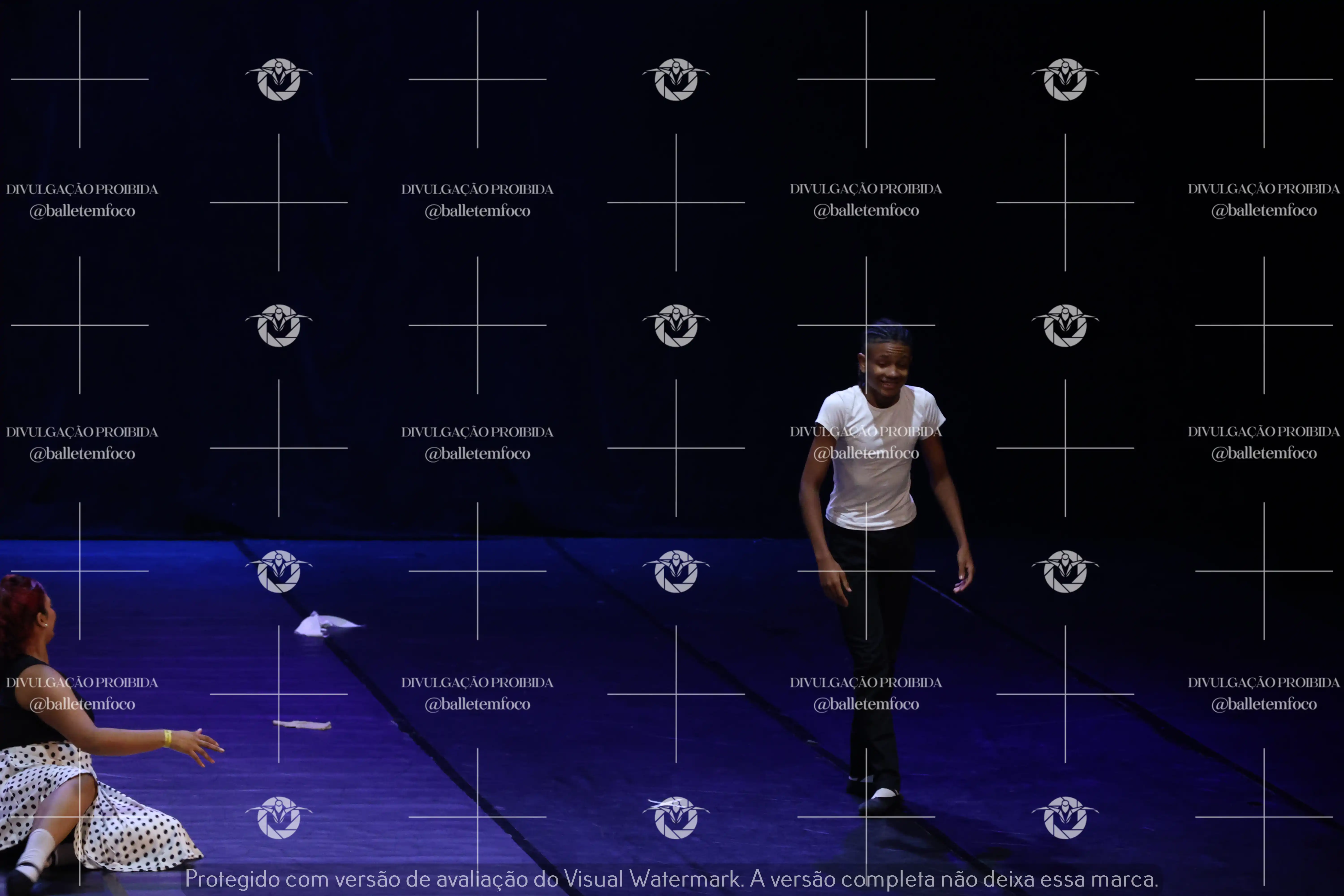Viewport: 1344px width, 896px height.
Task: Click the small flat cloth on the floor
Action: click(302, 725)
